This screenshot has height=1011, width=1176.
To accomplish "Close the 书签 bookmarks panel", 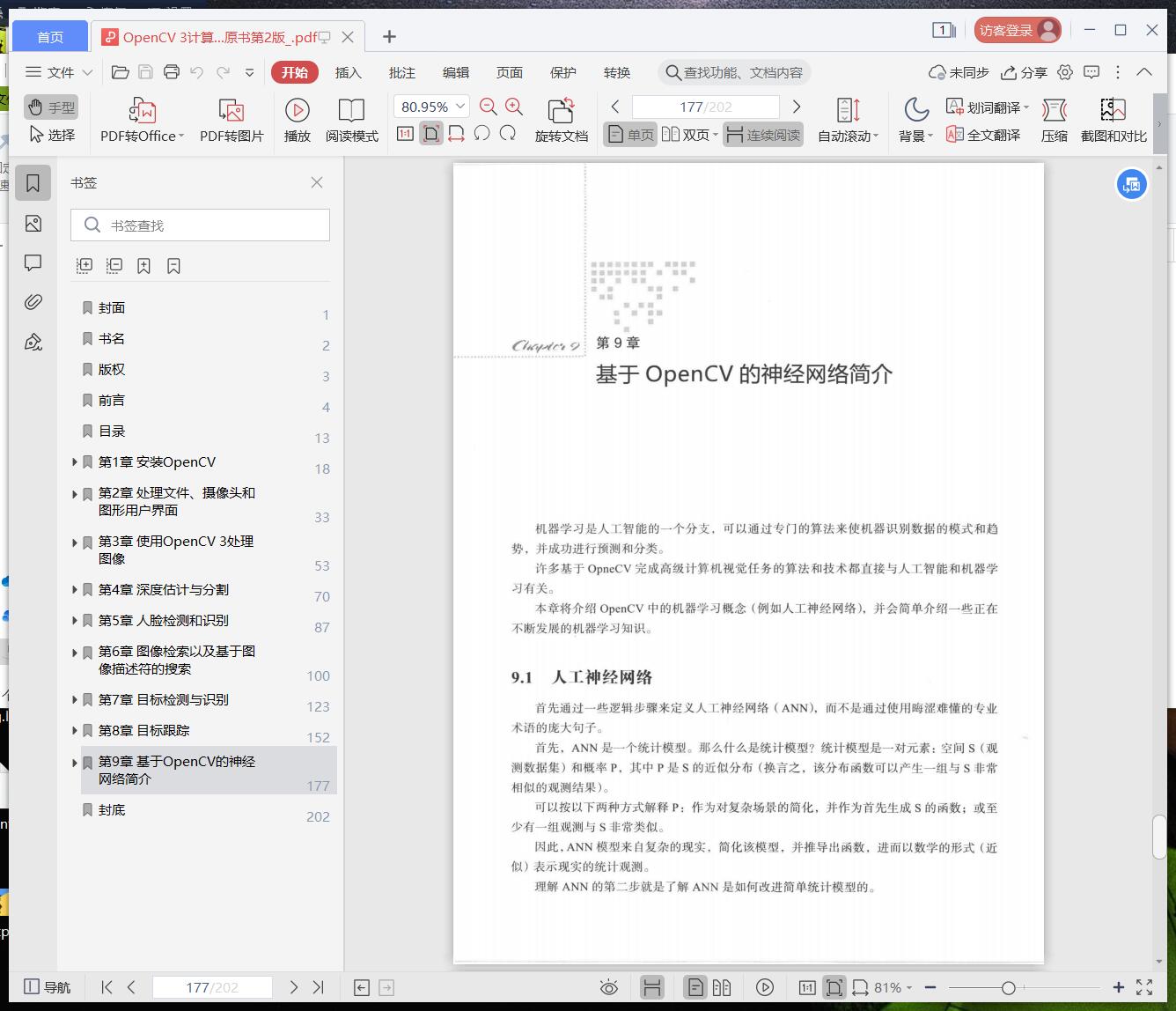I will (317, 182).
